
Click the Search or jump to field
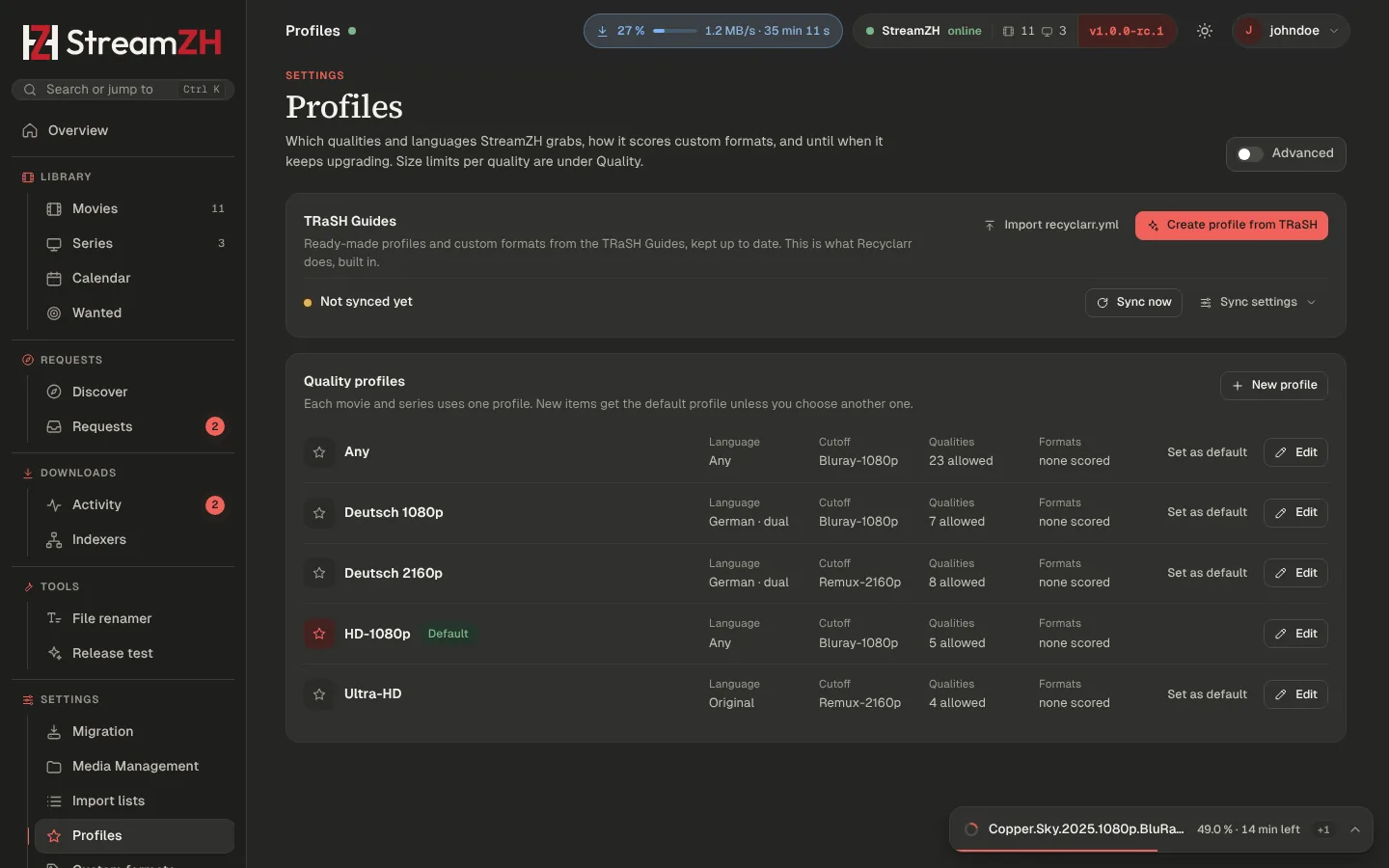(123, 90)
